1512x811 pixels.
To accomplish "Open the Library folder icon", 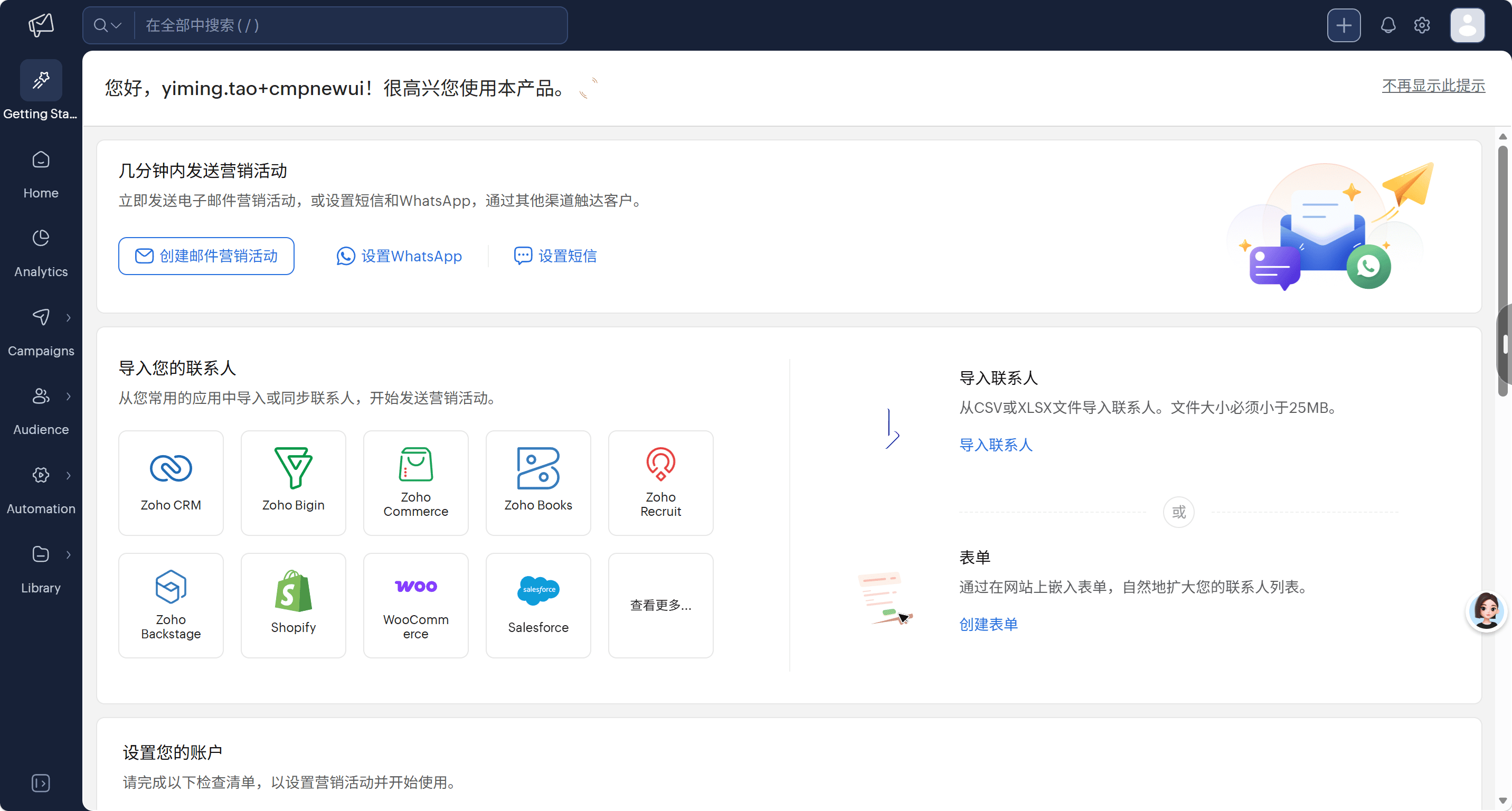I will (x=41, y=554).
